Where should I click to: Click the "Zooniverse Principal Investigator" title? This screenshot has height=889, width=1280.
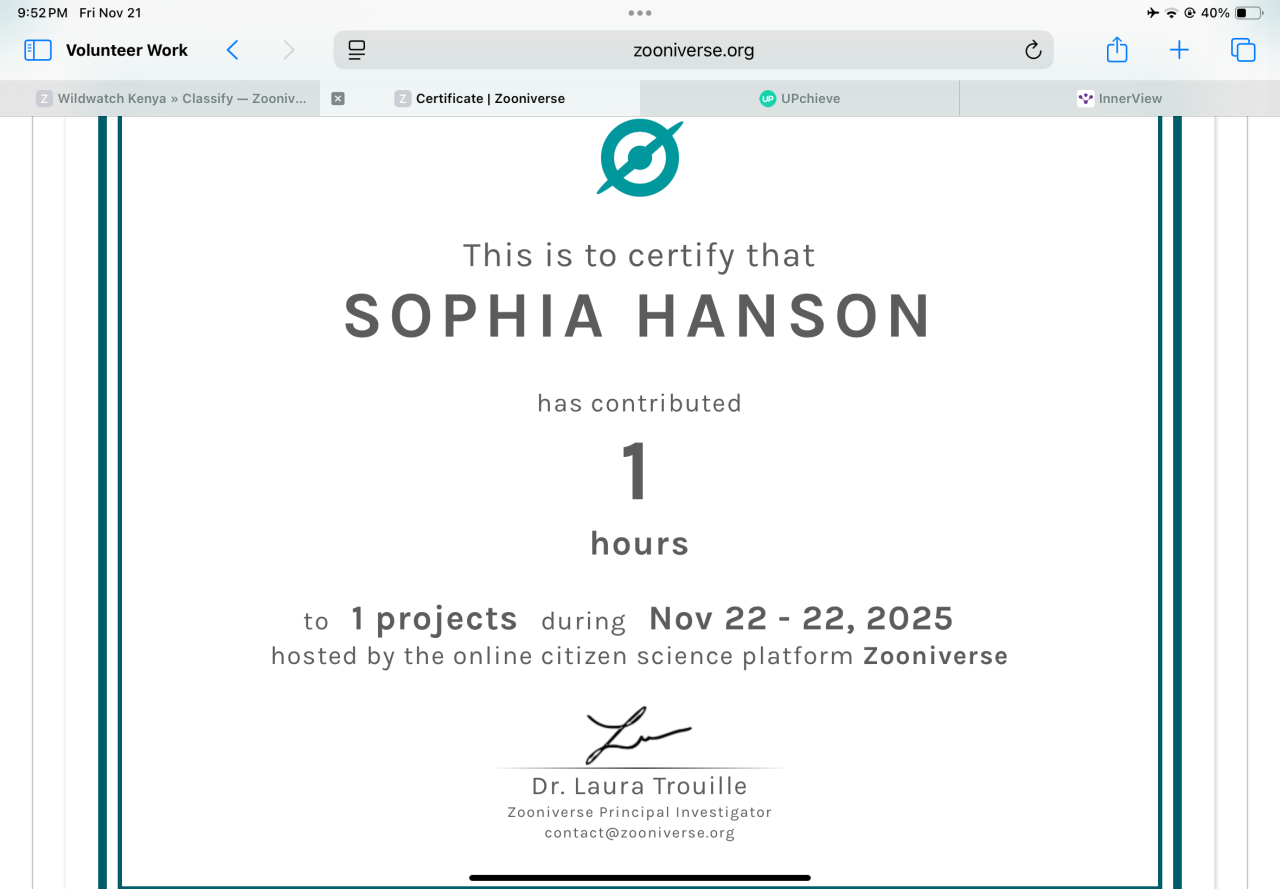point(640,812)
